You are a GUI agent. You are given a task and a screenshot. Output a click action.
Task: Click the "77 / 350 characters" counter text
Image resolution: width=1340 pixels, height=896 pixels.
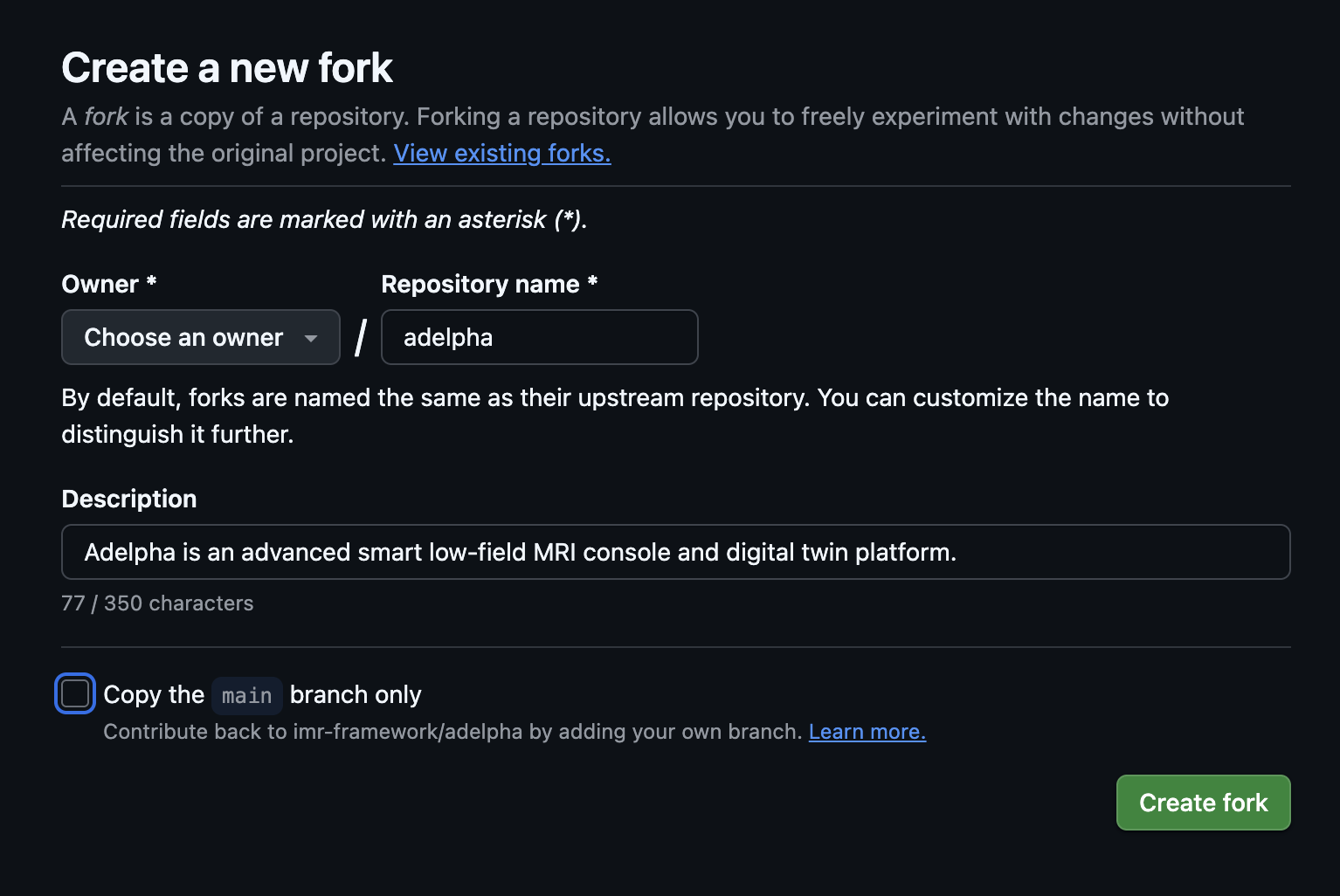157,603
